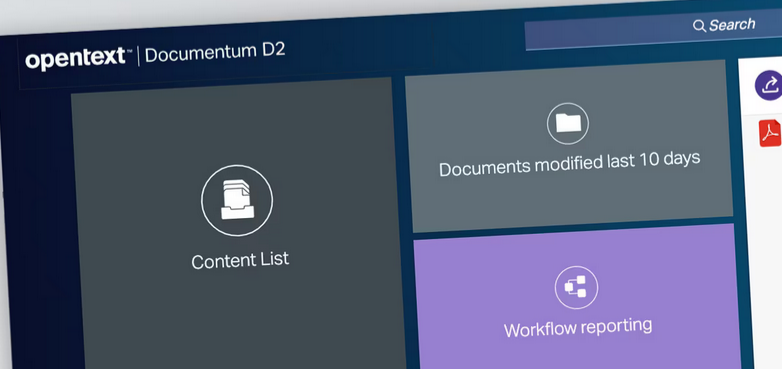This screenshot has height=369, width=782.
Task: Open Documents modified last 10 days tile
Action: [x=569, y=146]
